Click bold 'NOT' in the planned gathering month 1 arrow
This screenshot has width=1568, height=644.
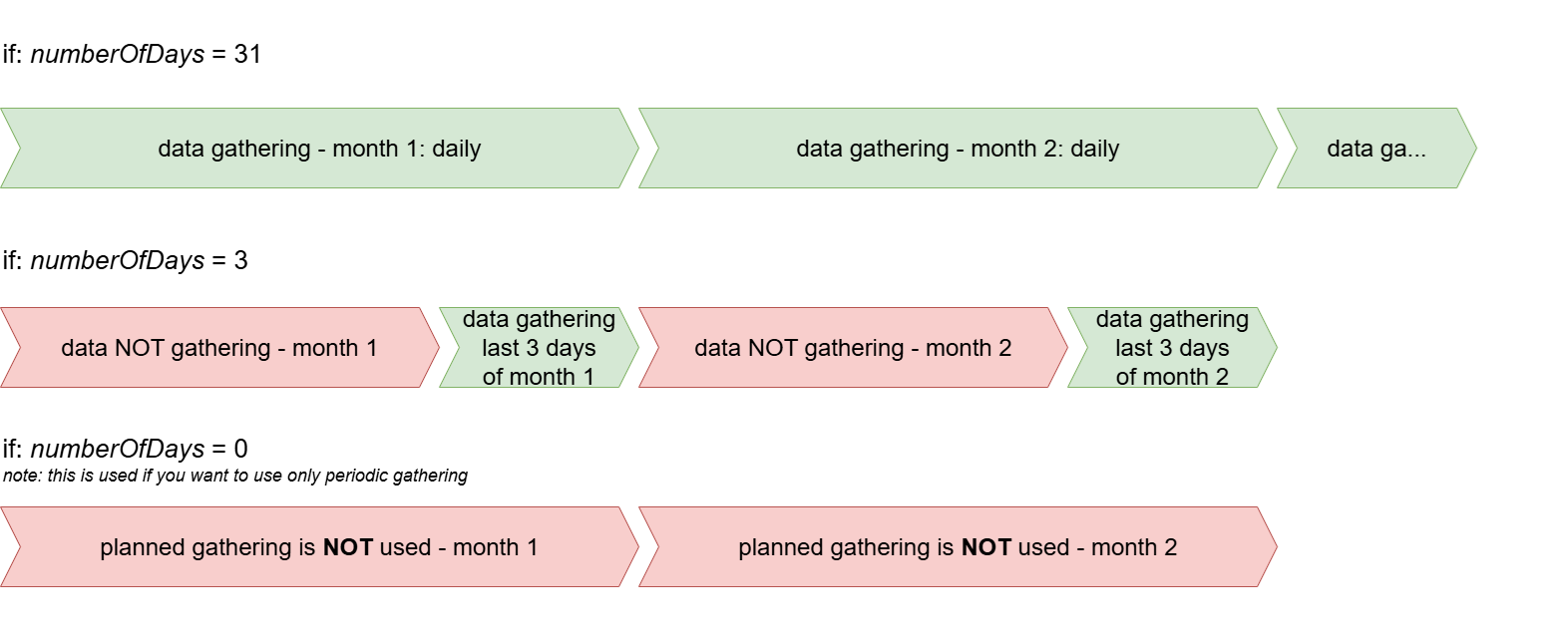(348, 547)
